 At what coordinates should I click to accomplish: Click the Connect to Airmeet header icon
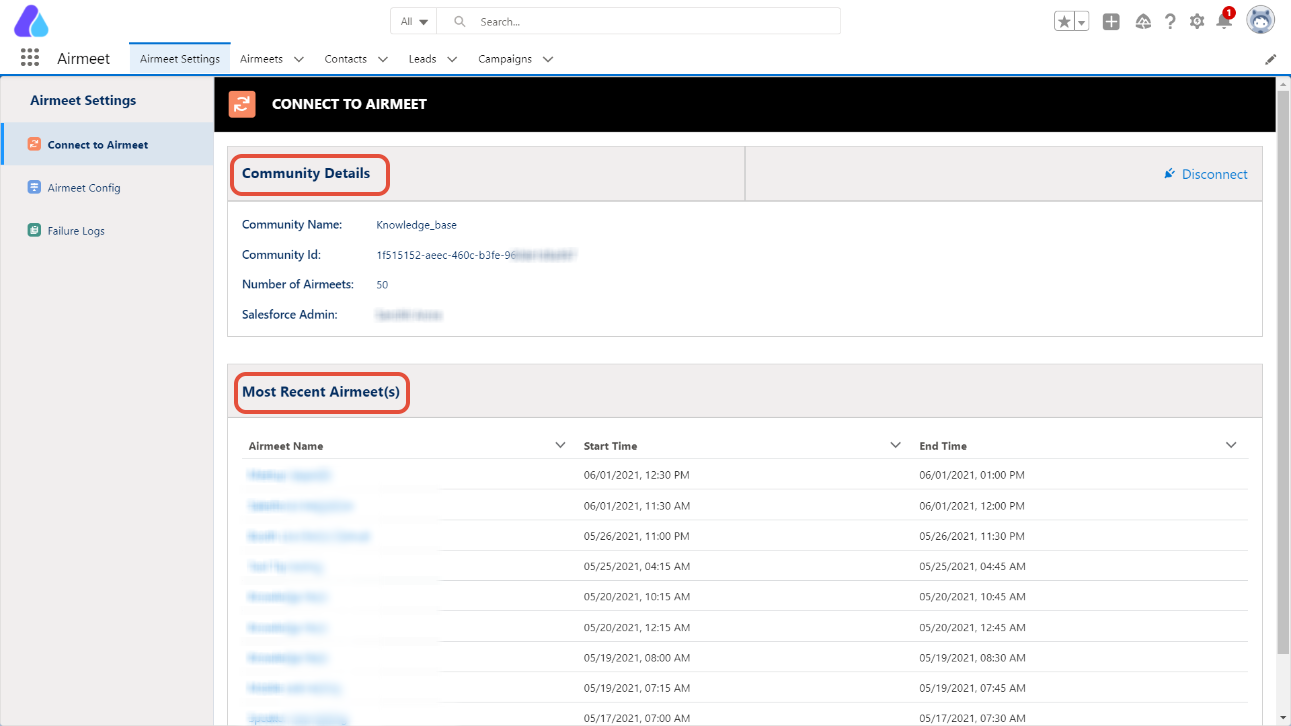242,104
